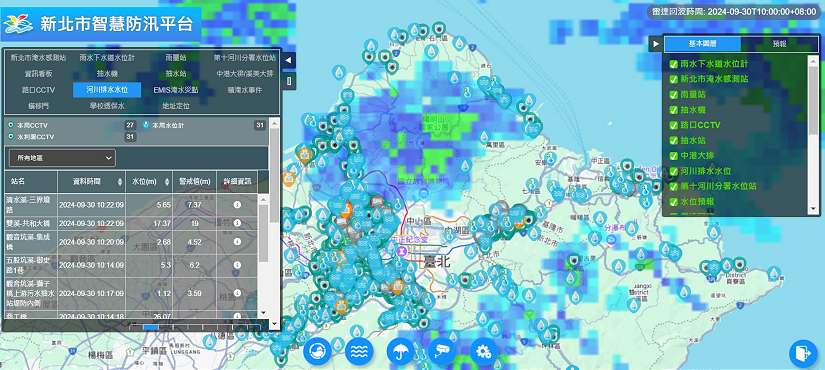This screenshot has width=825, height=370.
Task: Open the gears settings round button
Action: (484, 352)
